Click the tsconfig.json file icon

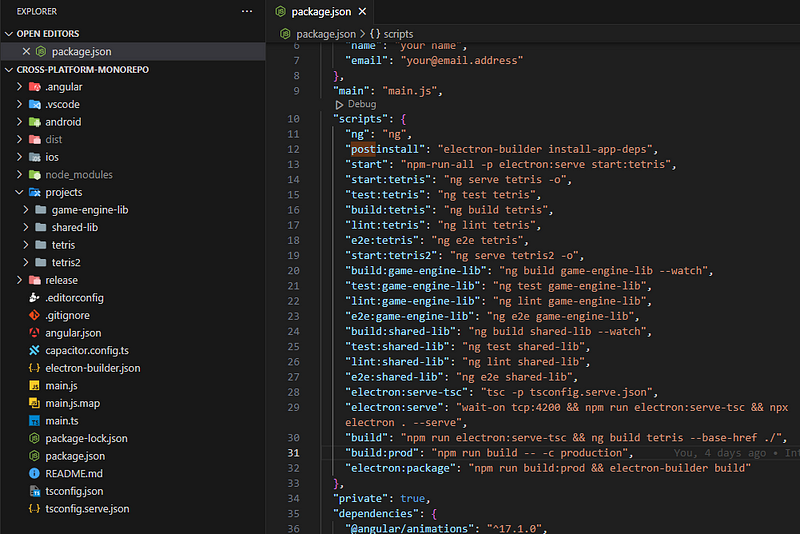tap(34, 491)
